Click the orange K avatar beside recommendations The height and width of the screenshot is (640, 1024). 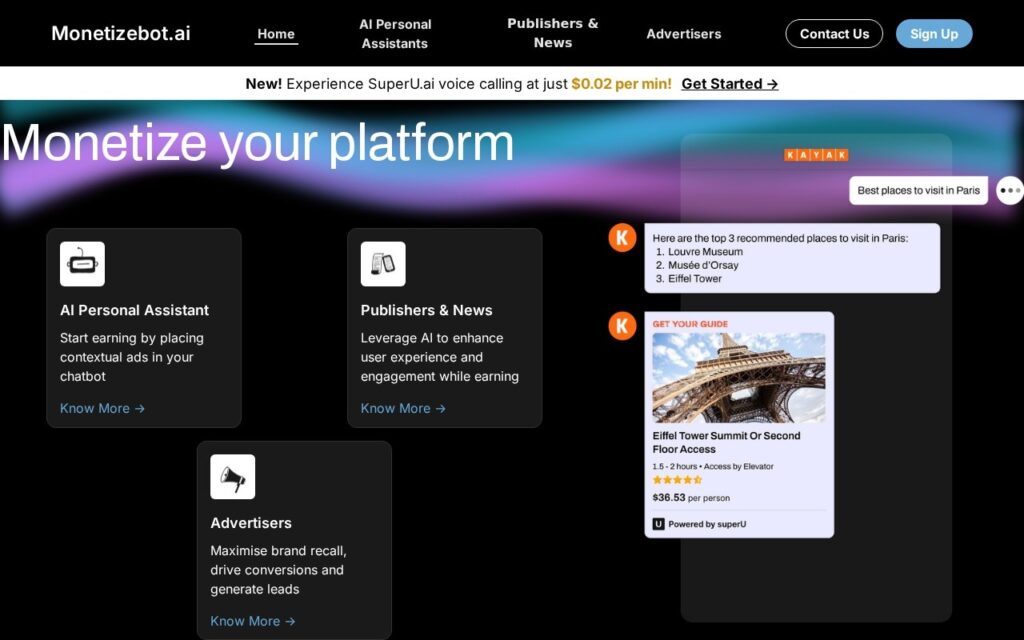tap(622, 237)
